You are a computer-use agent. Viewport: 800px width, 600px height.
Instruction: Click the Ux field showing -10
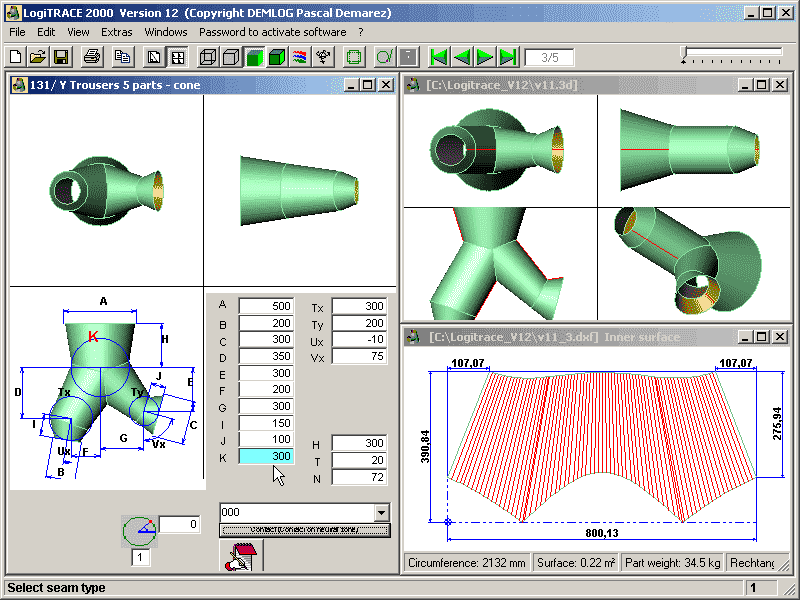359,339
